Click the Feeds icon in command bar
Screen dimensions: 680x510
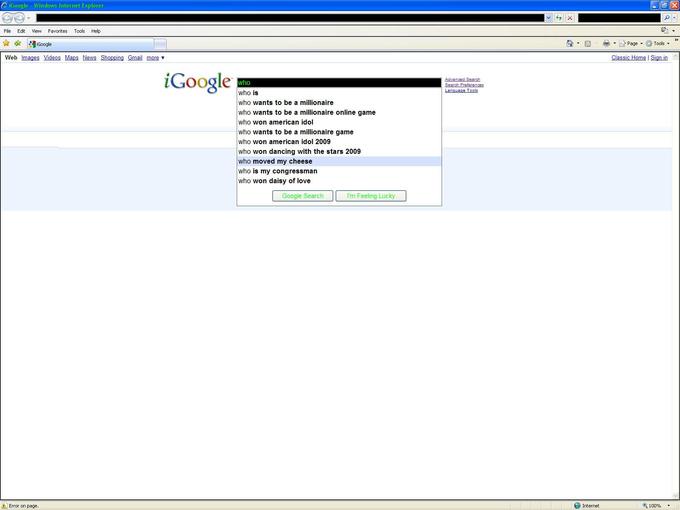(588, 43)
